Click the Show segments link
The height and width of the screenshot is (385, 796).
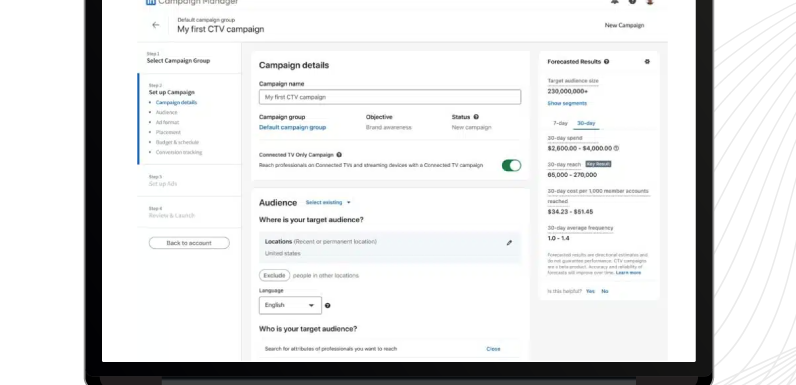567,103
